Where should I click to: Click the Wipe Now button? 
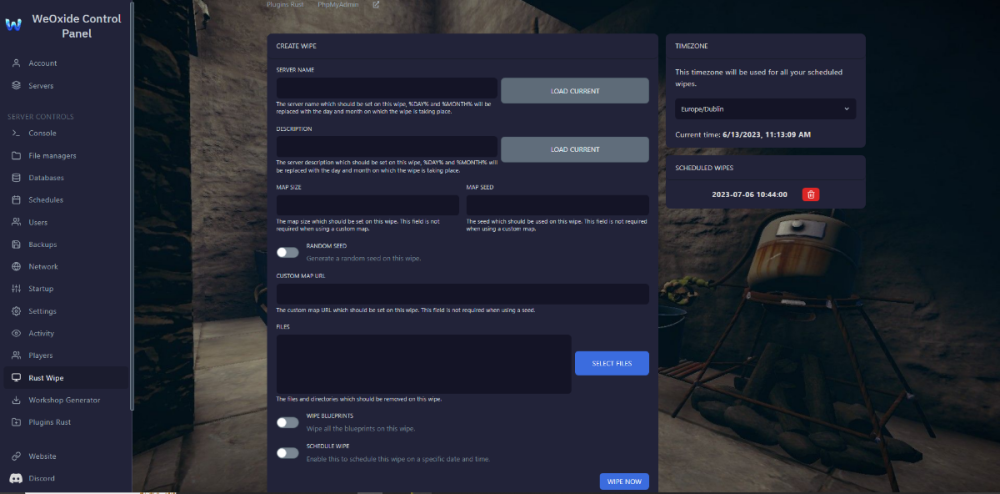[624, 481]
